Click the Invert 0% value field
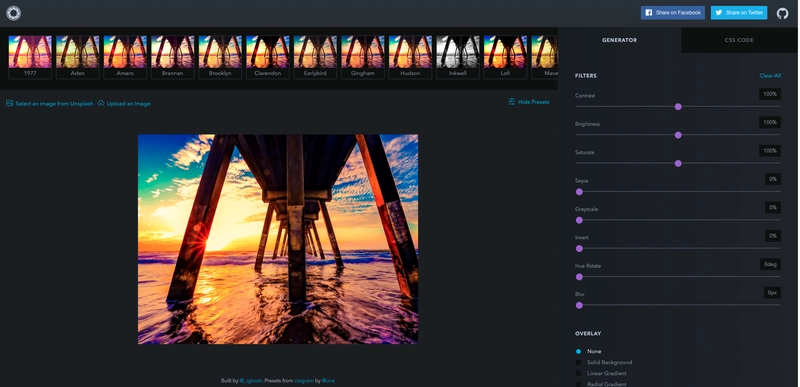800x387 pixels. pos(772,236)
